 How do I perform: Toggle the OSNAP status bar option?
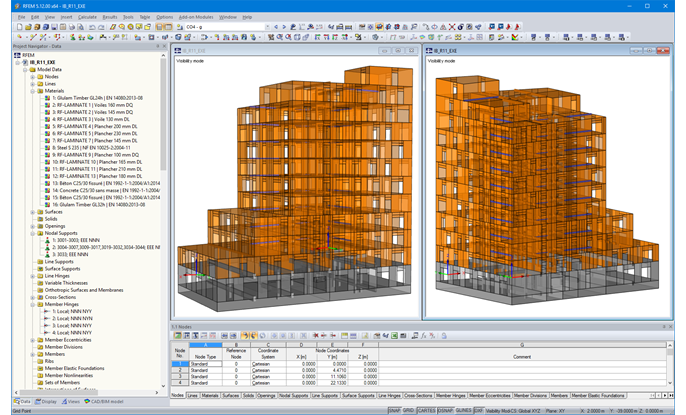point(445,411)
